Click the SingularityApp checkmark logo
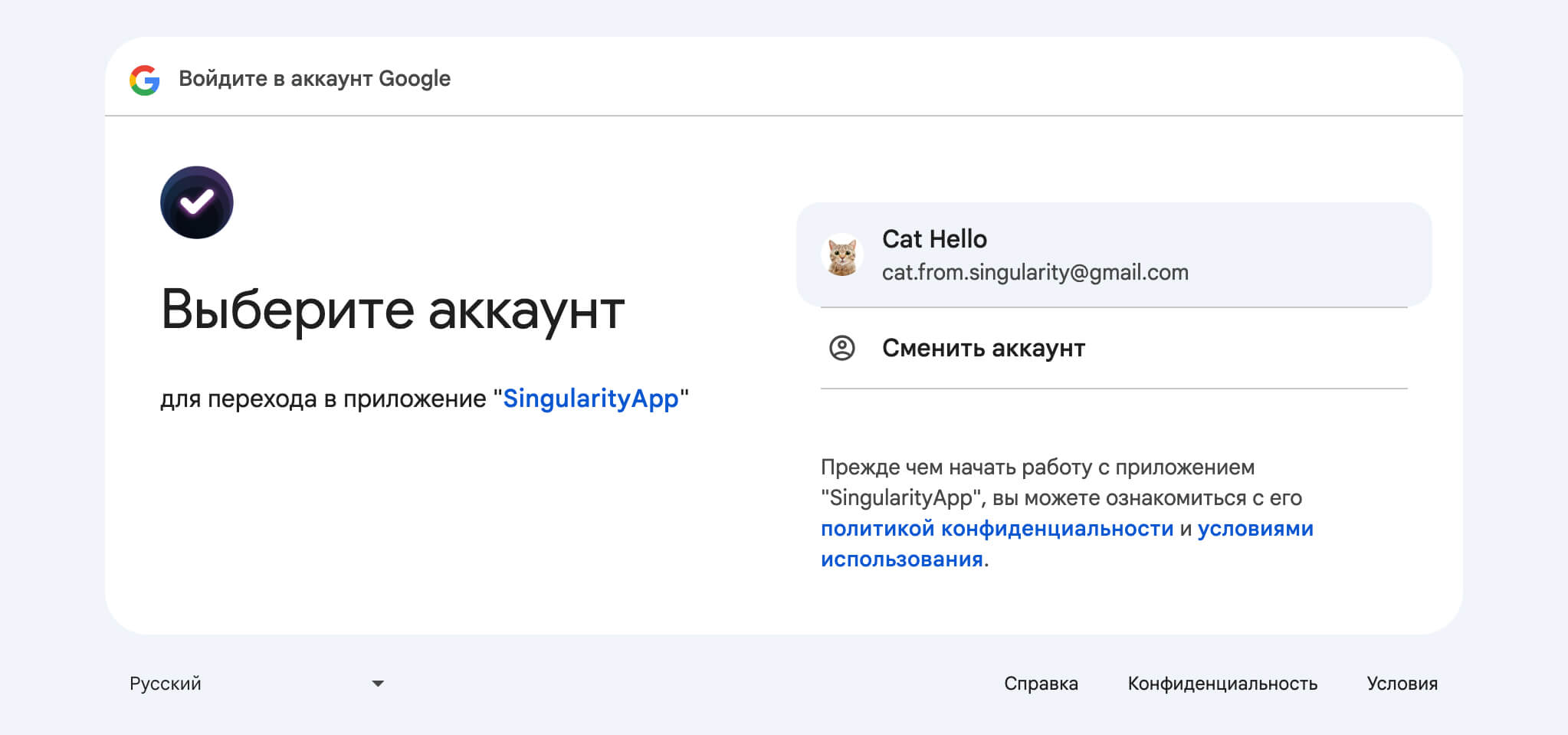Image resolution: width=1568 pixels, height=735 pixels. point(197,202)
